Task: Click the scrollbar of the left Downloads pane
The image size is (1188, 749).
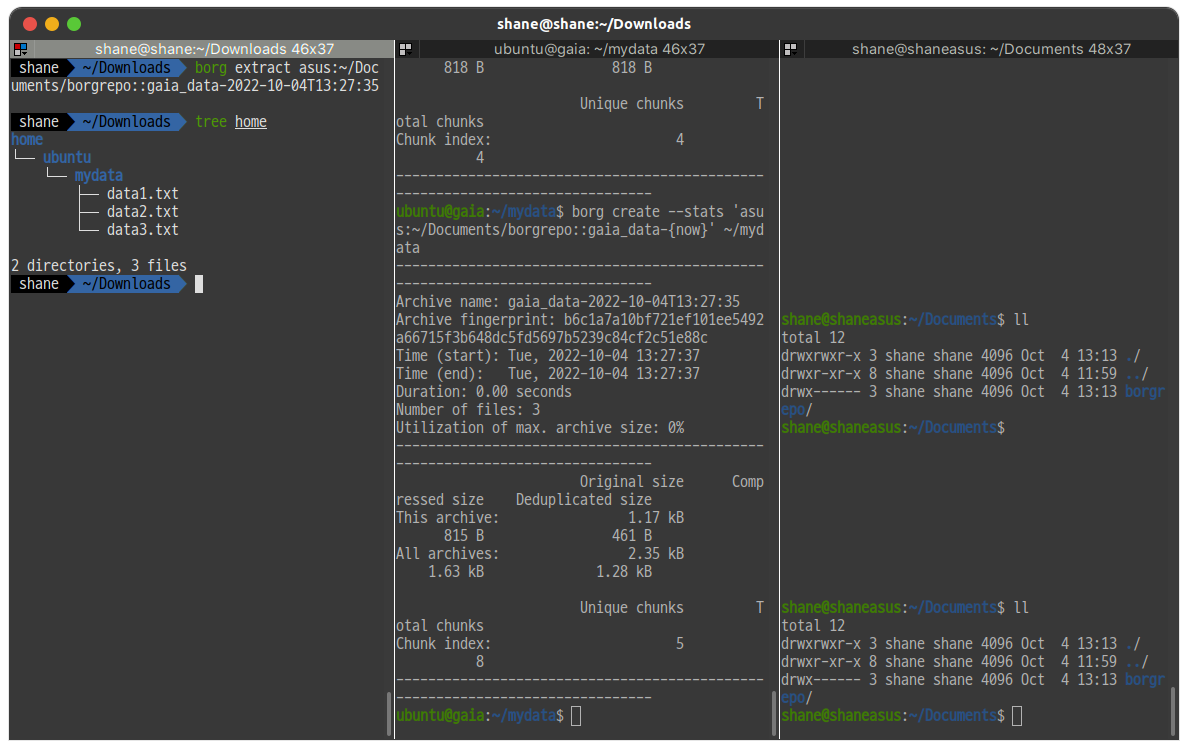Action: (x=389, y=713)
